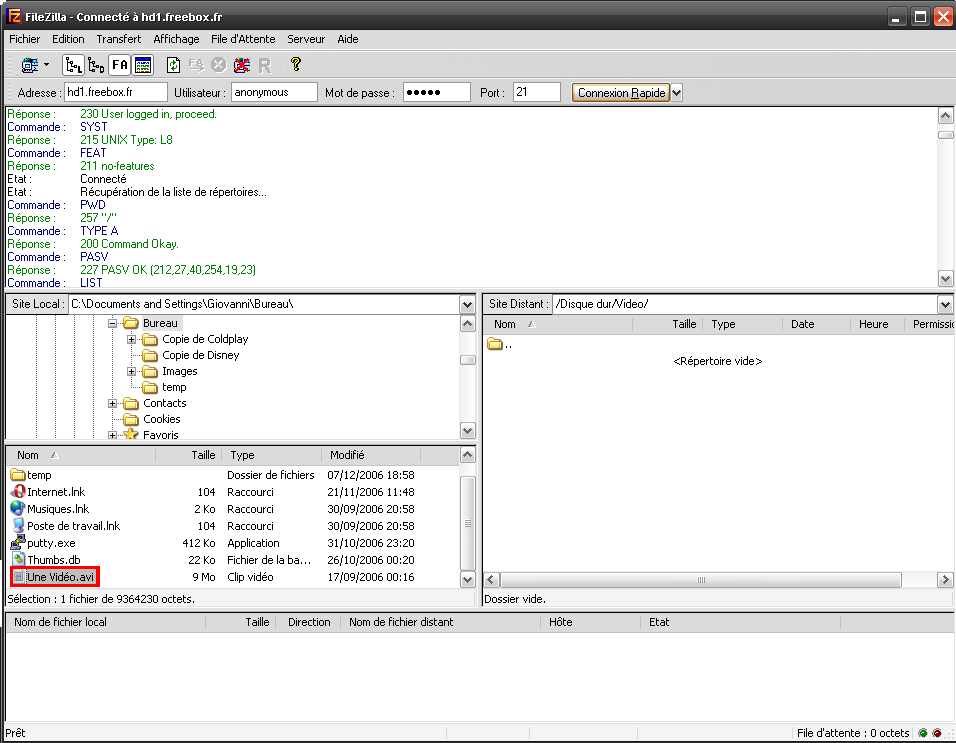Screen dimensions: 956x743
Task: Click local file list scroll down arrow
Action: point(468,580)
